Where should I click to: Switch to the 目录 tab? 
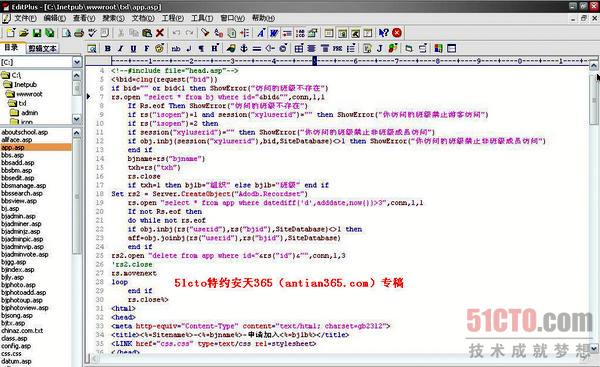[11, 47]
